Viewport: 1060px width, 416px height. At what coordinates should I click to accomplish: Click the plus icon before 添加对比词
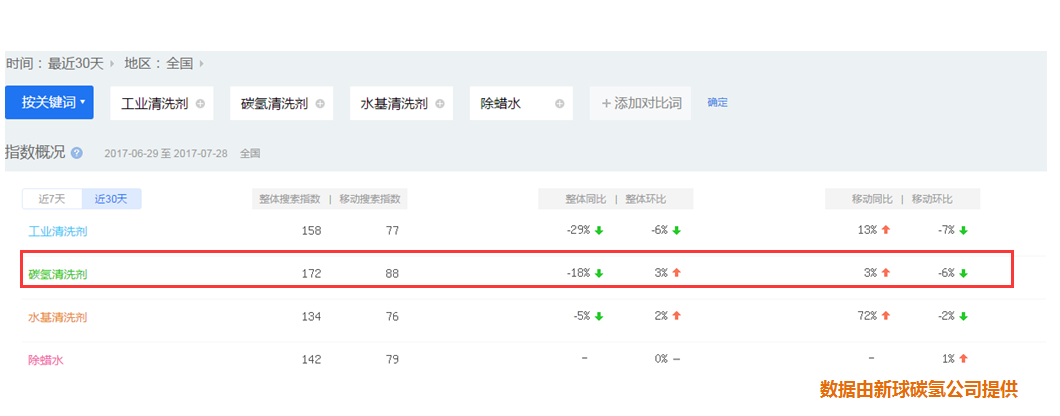click(x=606, y=103)
